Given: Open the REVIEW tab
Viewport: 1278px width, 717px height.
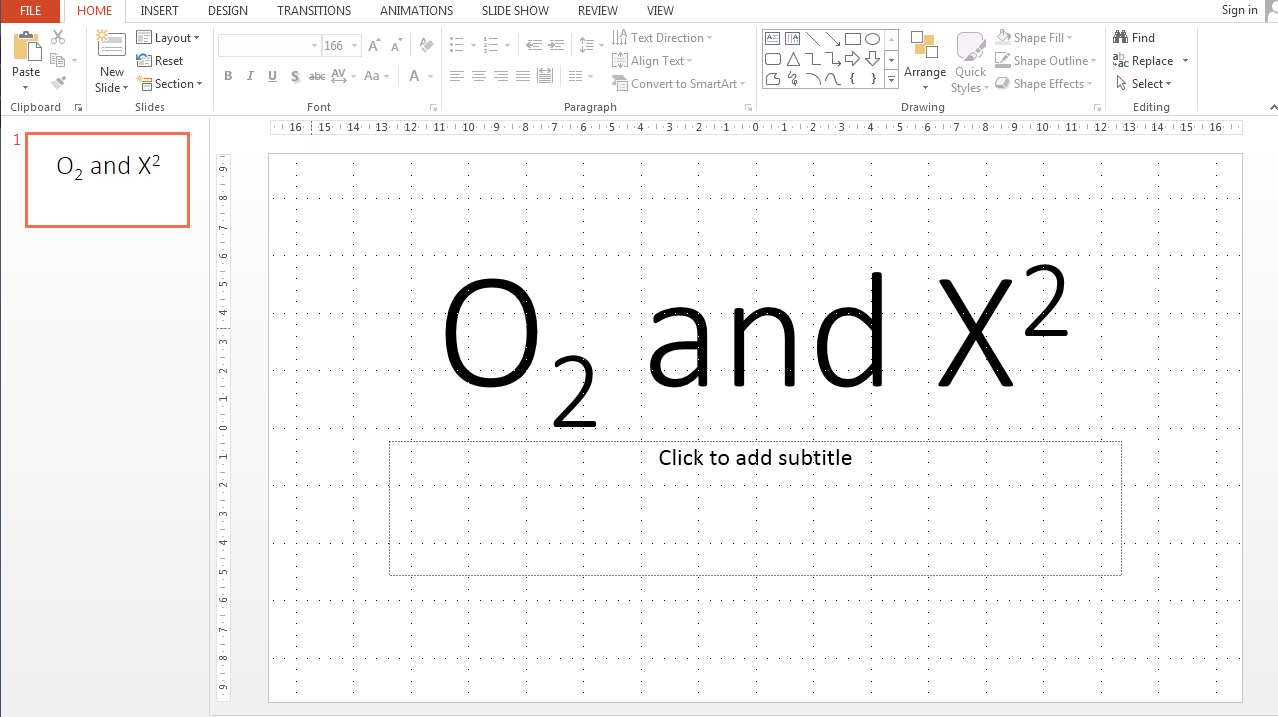Looking at the screenshot, I should (598, 11).
